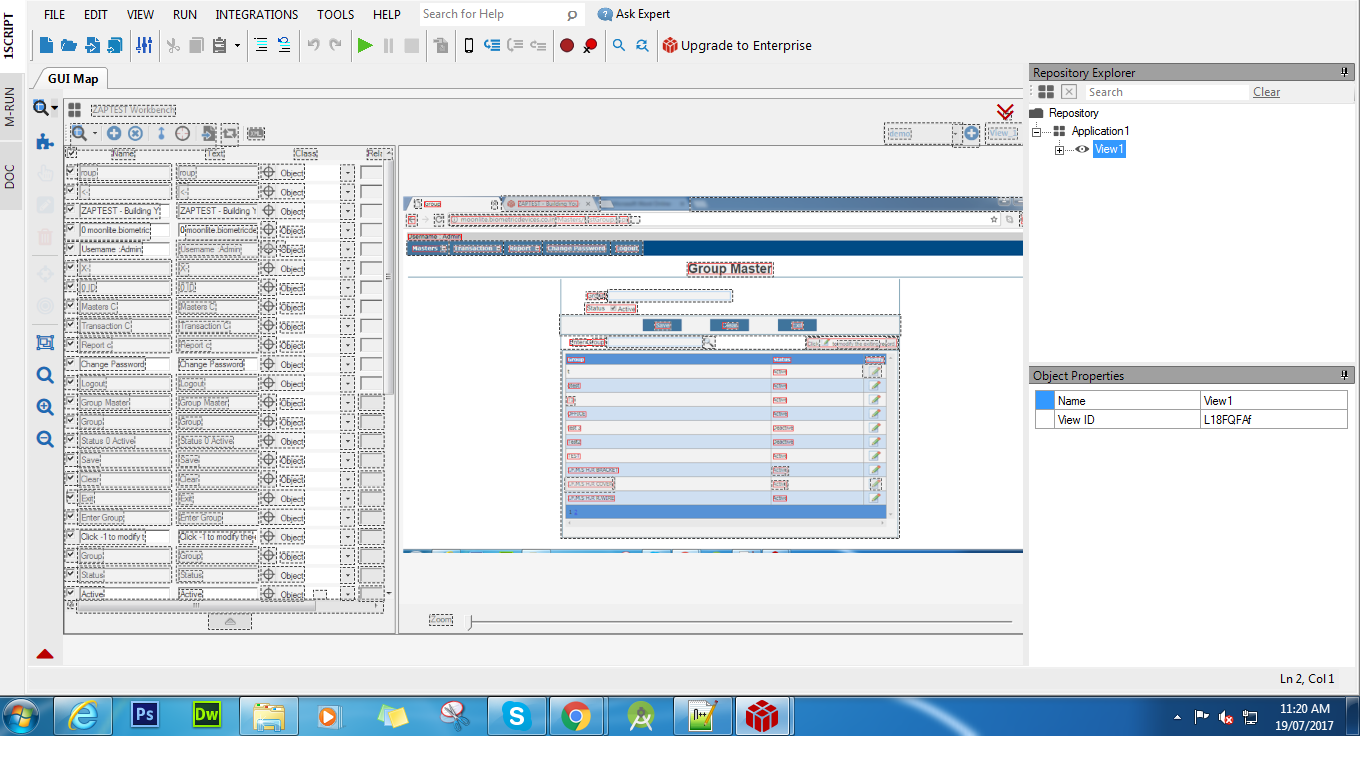The width and height of the screenshot is (1366, 768).
Task: Switch to the M-RUN side tab
Action: click(10, 106)
